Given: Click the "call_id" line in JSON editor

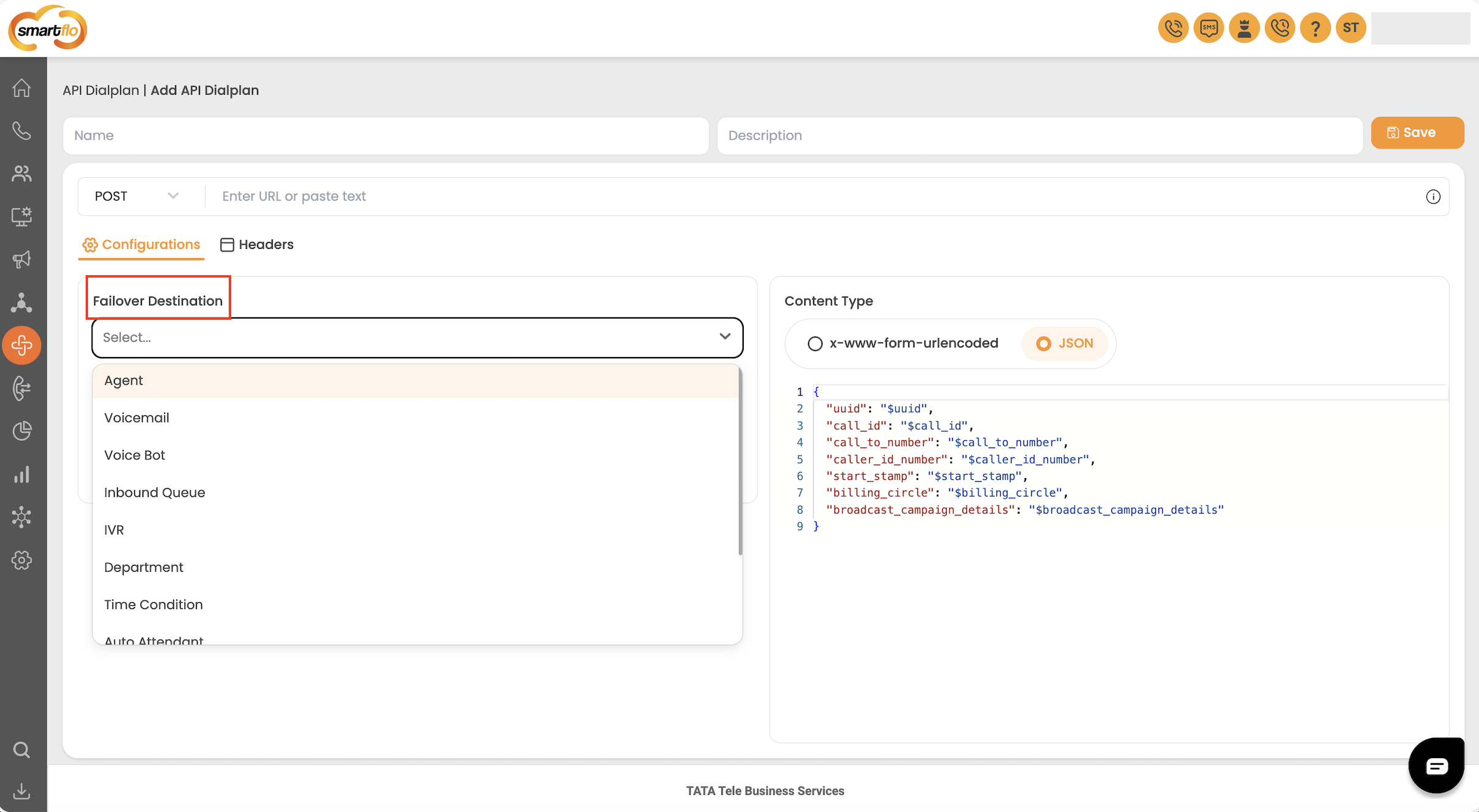Looking at the screenshot, I should [x=899, y=426].
